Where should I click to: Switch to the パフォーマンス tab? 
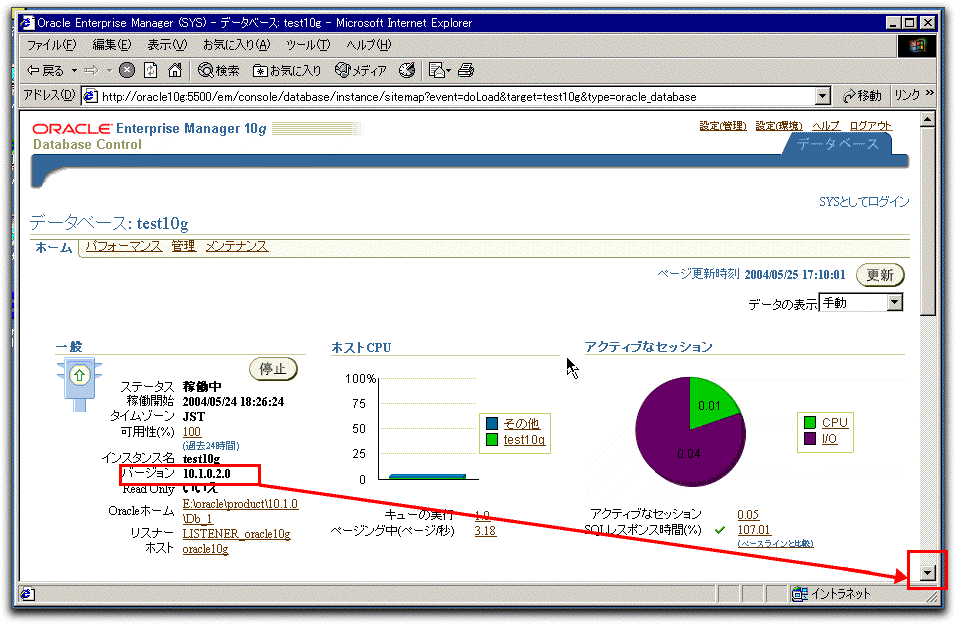(124, 246)
